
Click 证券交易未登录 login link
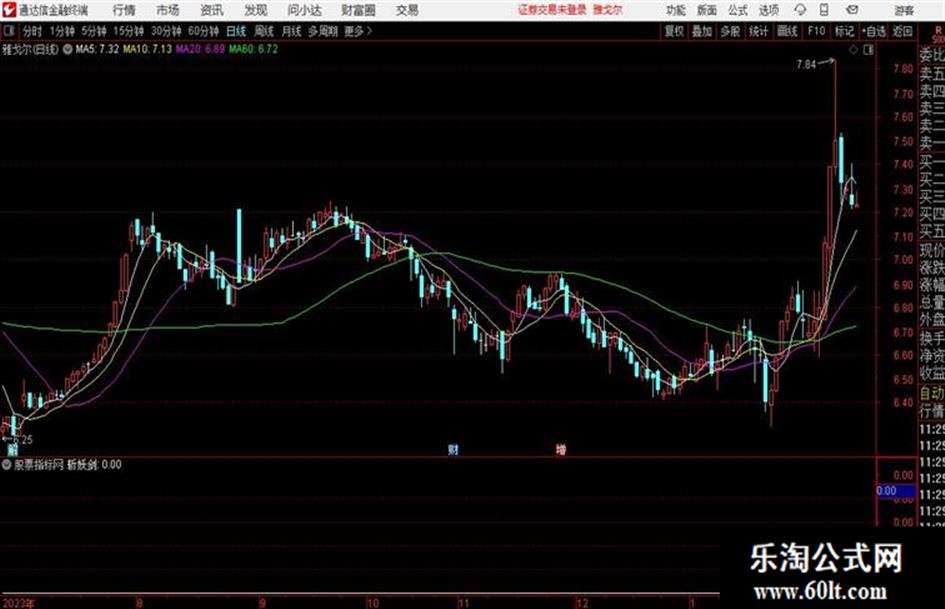coord(552,10)
